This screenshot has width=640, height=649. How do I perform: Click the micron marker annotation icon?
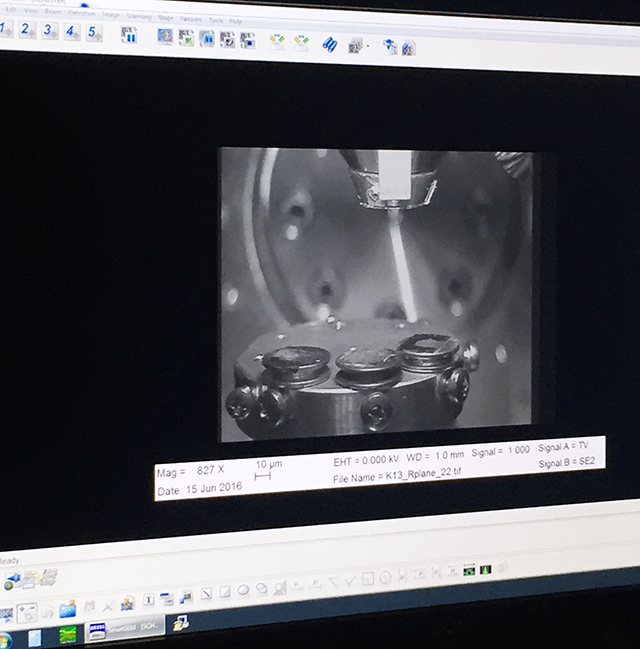[x=186, y=596]
